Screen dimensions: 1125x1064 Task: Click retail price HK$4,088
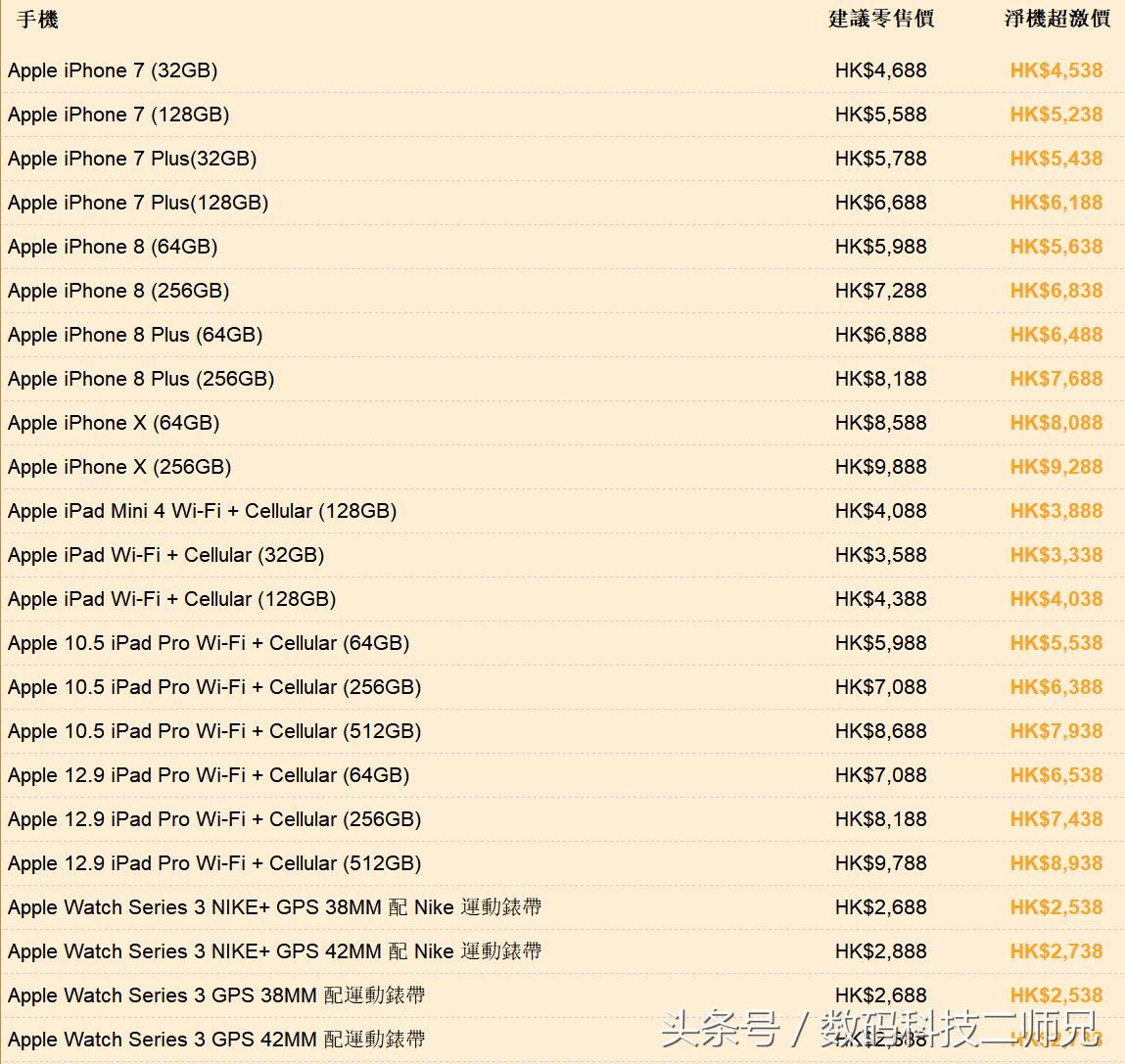pyautogui.click(x=880, y=511)
